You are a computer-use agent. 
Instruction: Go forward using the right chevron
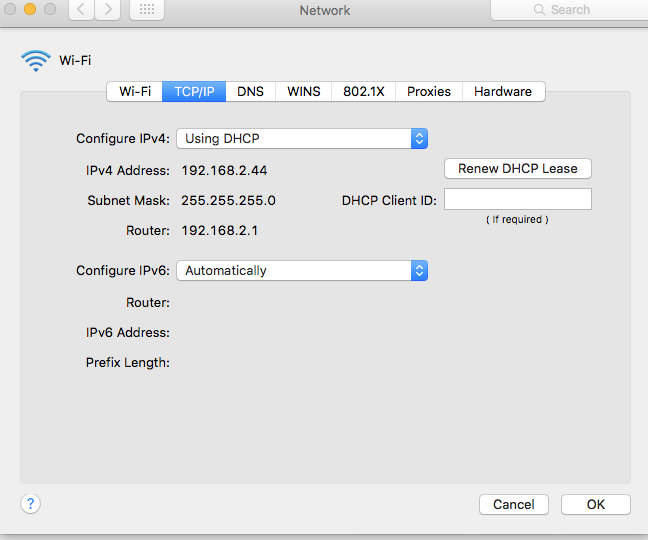click(107, 10)
